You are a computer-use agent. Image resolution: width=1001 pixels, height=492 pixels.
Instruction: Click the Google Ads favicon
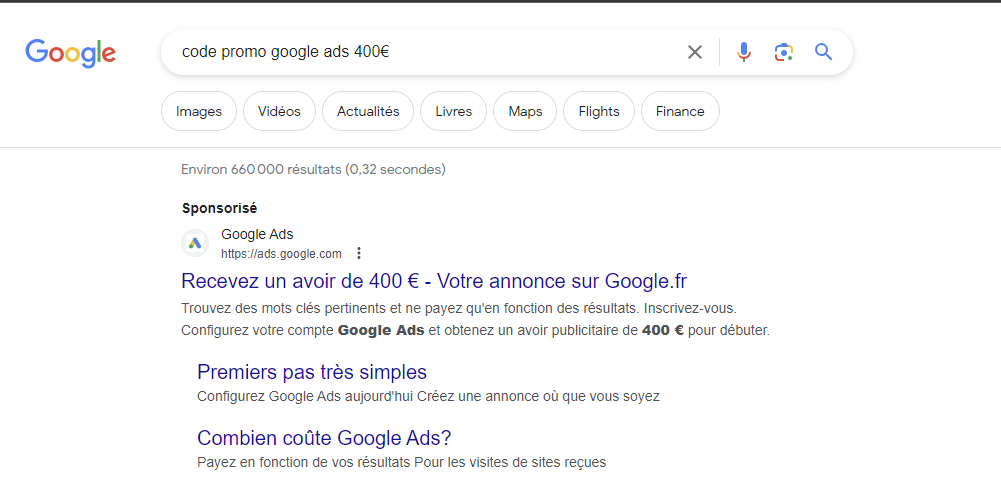[195, 243]
